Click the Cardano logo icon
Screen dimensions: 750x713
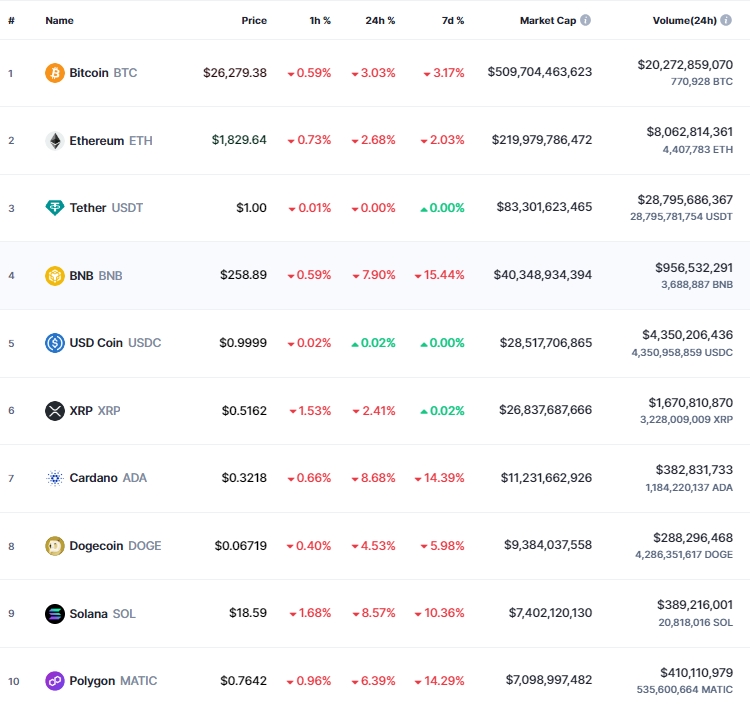click(x=55, y=478)
